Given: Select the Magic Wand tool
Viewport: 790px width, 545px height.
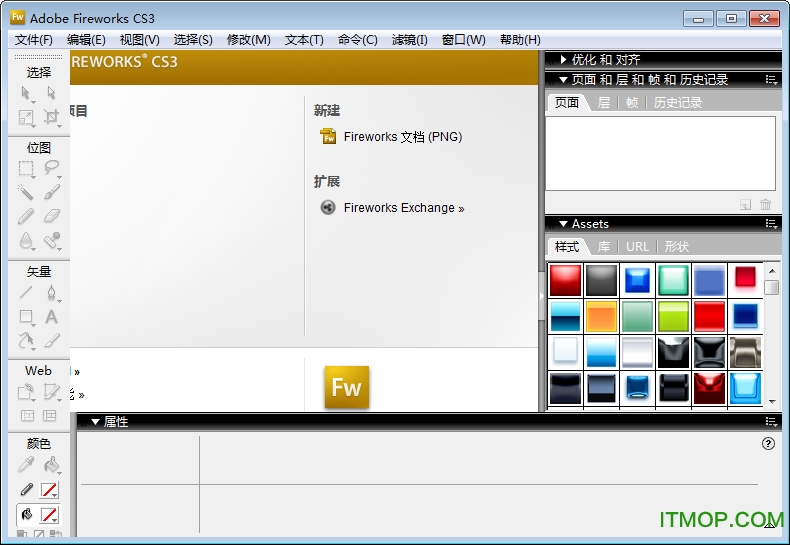Looking at the screenshot, I should pyautogui.click(x=26, y=192).
